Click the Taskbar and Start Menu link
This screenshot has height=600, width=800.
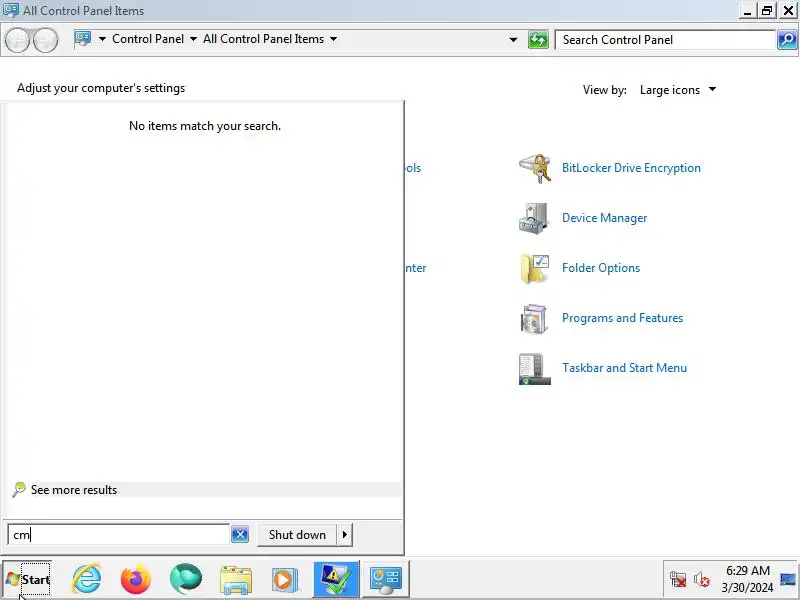coord(624,368)
